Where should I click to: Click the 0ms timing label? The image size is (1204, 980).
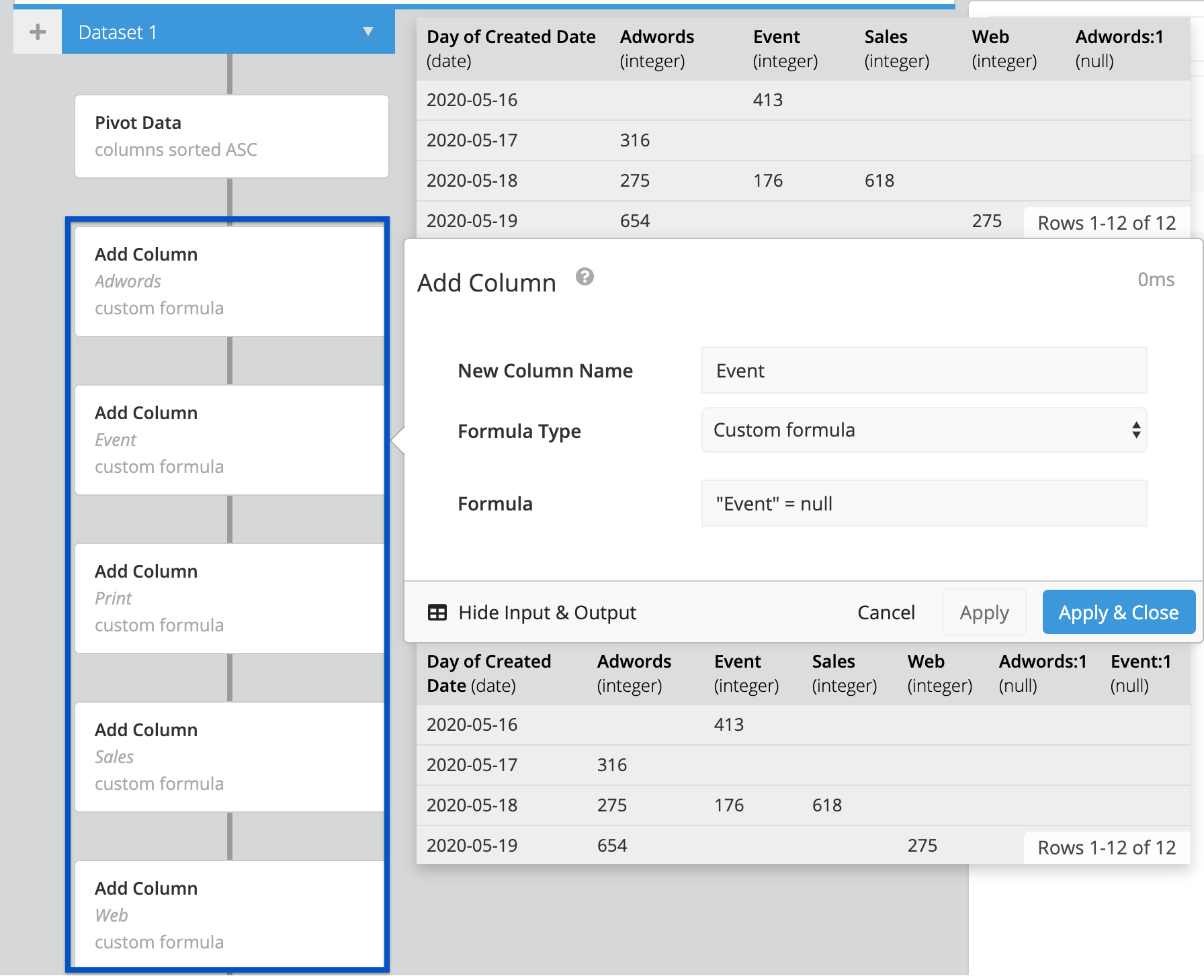pyautogui.click(x=1156, y=279)
